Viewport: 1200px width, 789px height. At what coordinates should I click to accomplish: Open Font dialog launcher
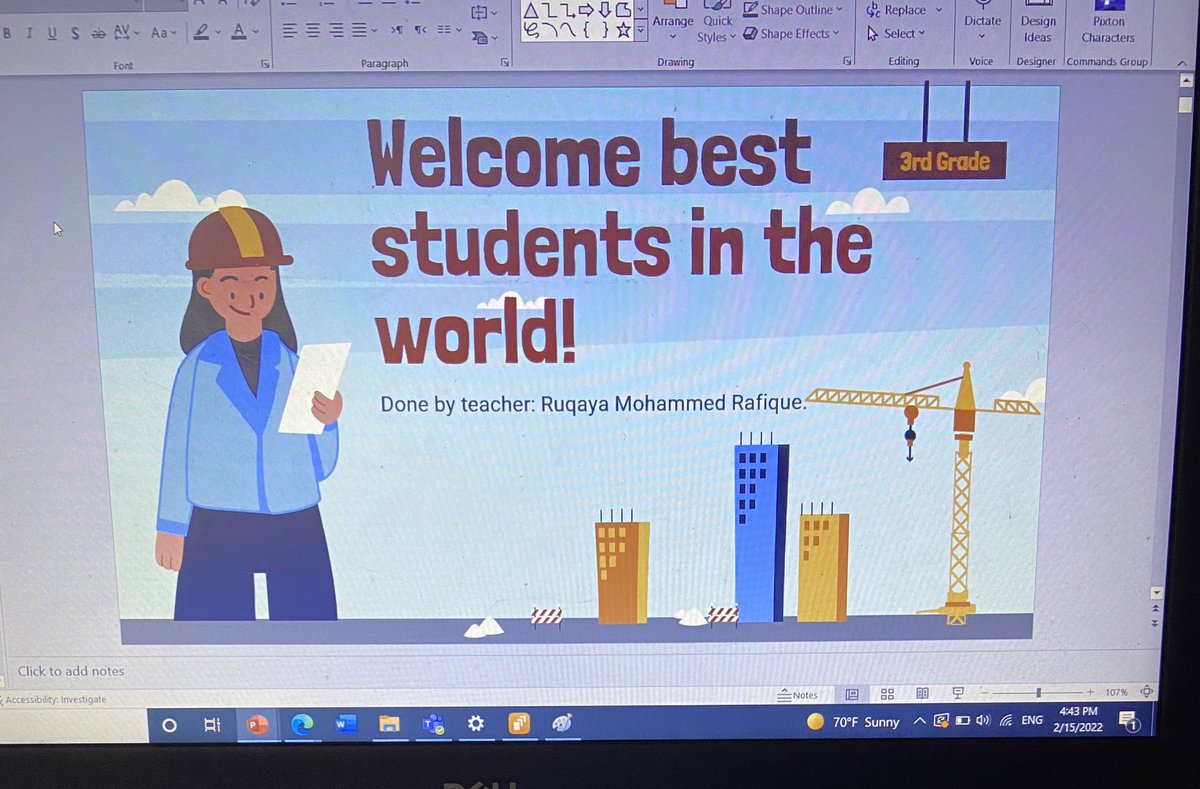(266, 63)
